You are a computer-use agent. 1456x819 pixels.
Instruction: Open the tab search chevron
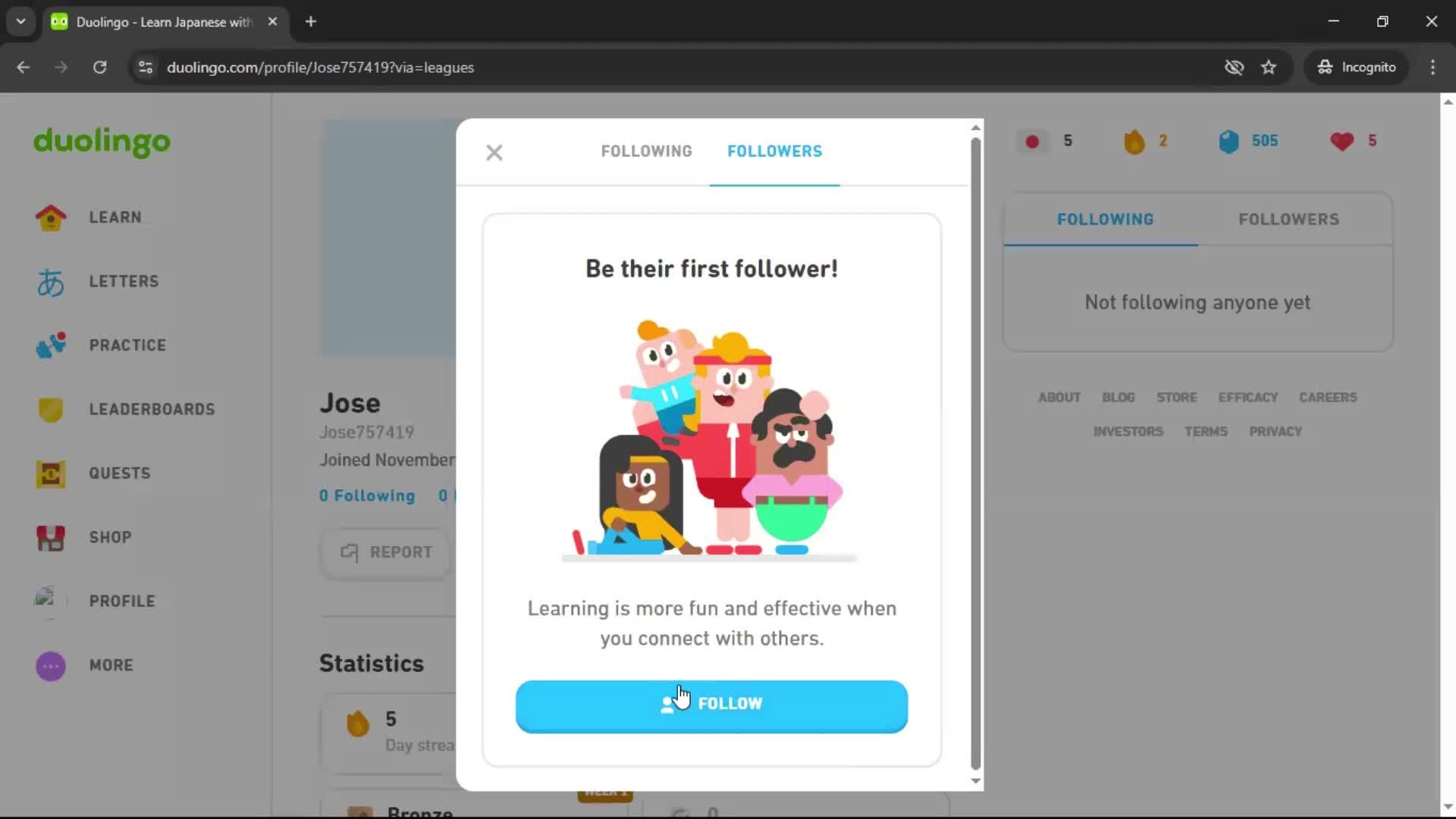[20, 21]
